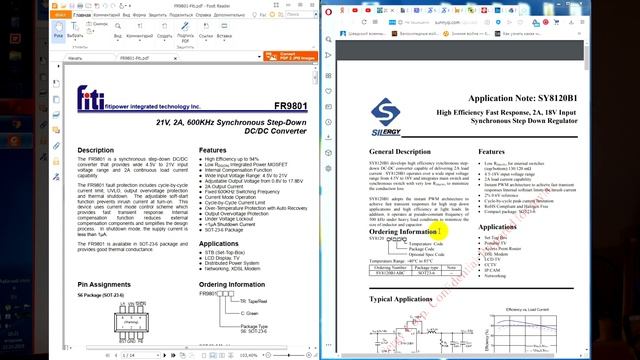The width and height of the screenshot is (640, 360).
Task: Select facing pages view mode in status bar
Action: point(222,356)
